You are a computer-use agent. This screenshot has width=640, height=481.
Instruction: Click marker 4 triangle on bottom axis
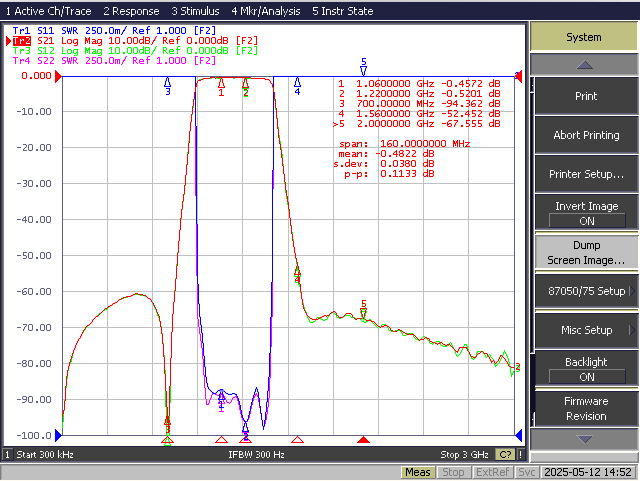click(x=298, y=440)
